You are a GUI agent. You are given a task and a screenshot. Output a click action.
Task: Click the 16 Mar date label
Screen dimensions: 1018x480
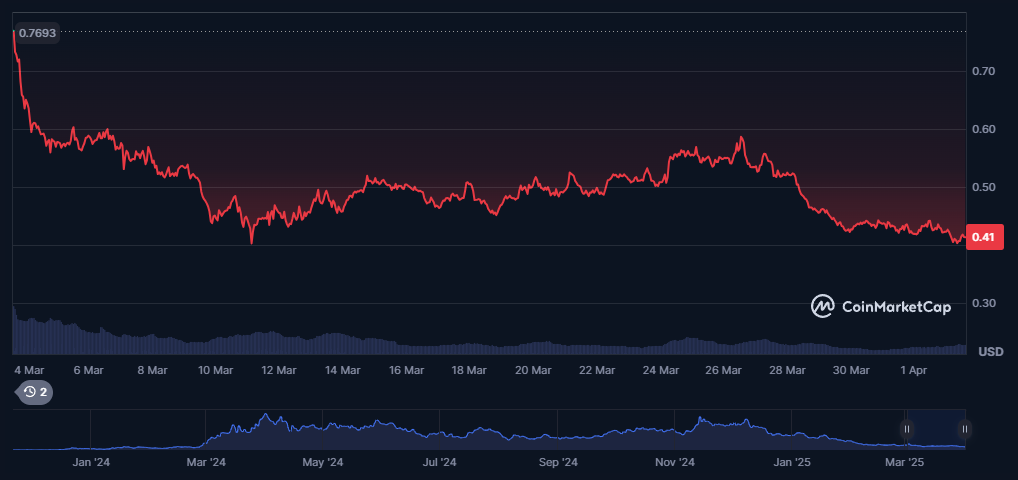click(406, 370)
